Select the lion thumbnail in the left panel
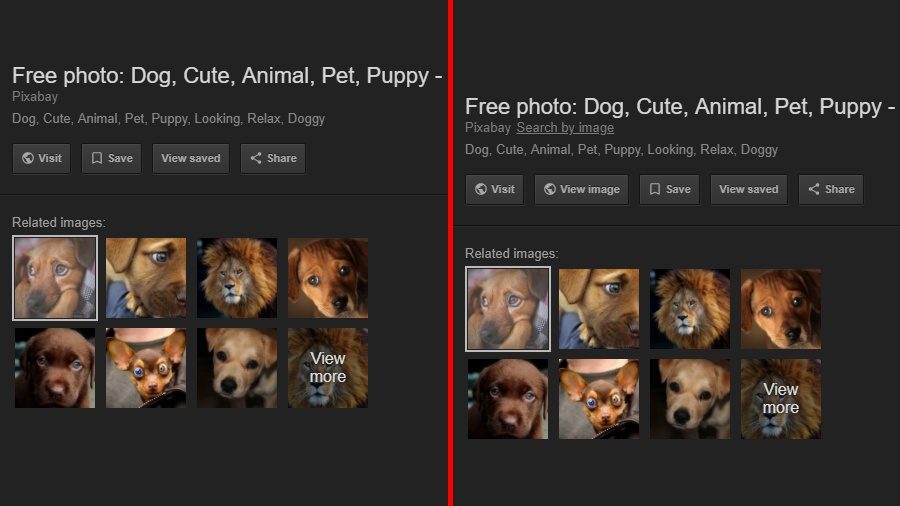The height and width of the screenshot is (506, 900). [237, 278]
